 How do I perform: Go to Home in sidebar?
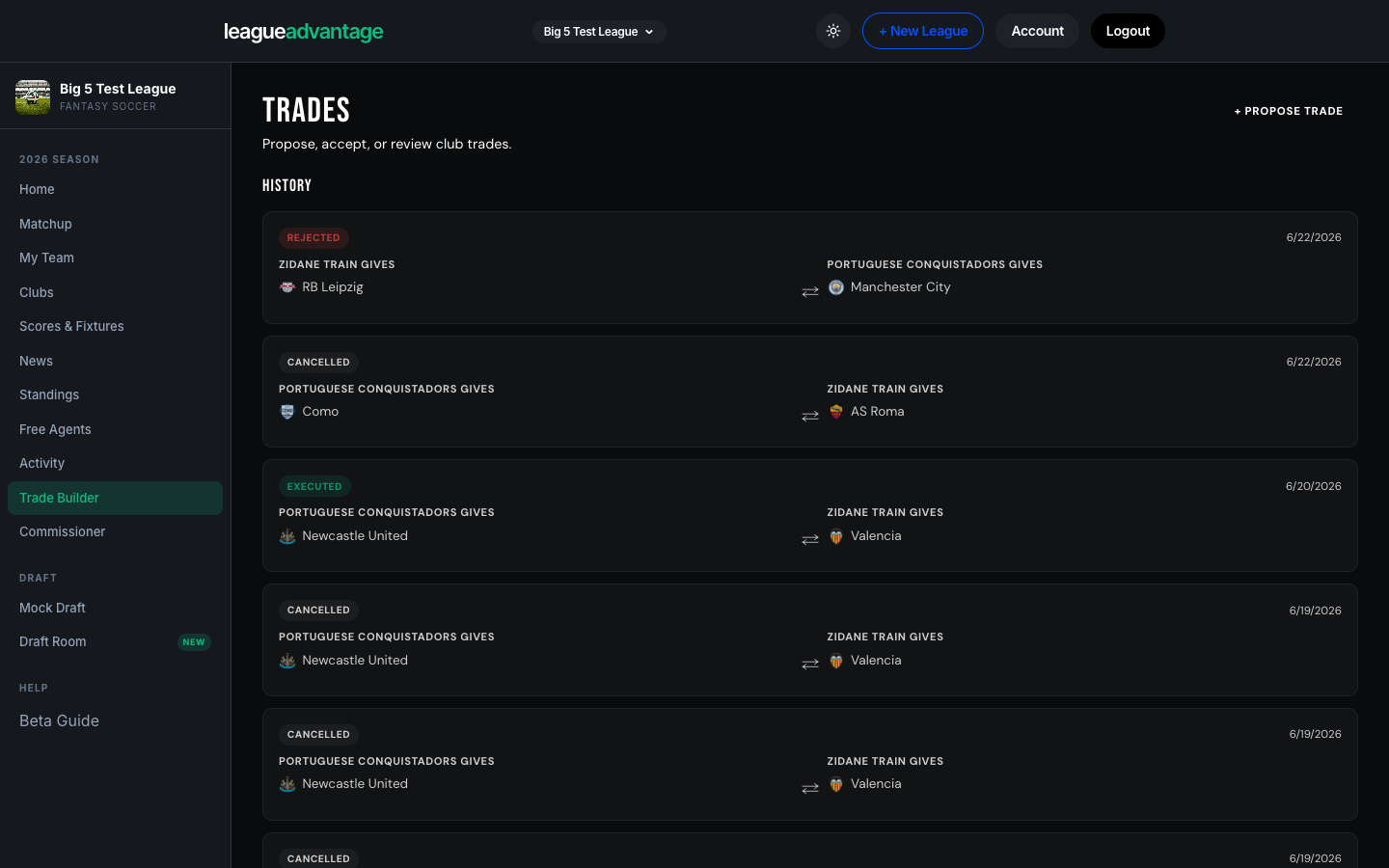coord(115,189)
